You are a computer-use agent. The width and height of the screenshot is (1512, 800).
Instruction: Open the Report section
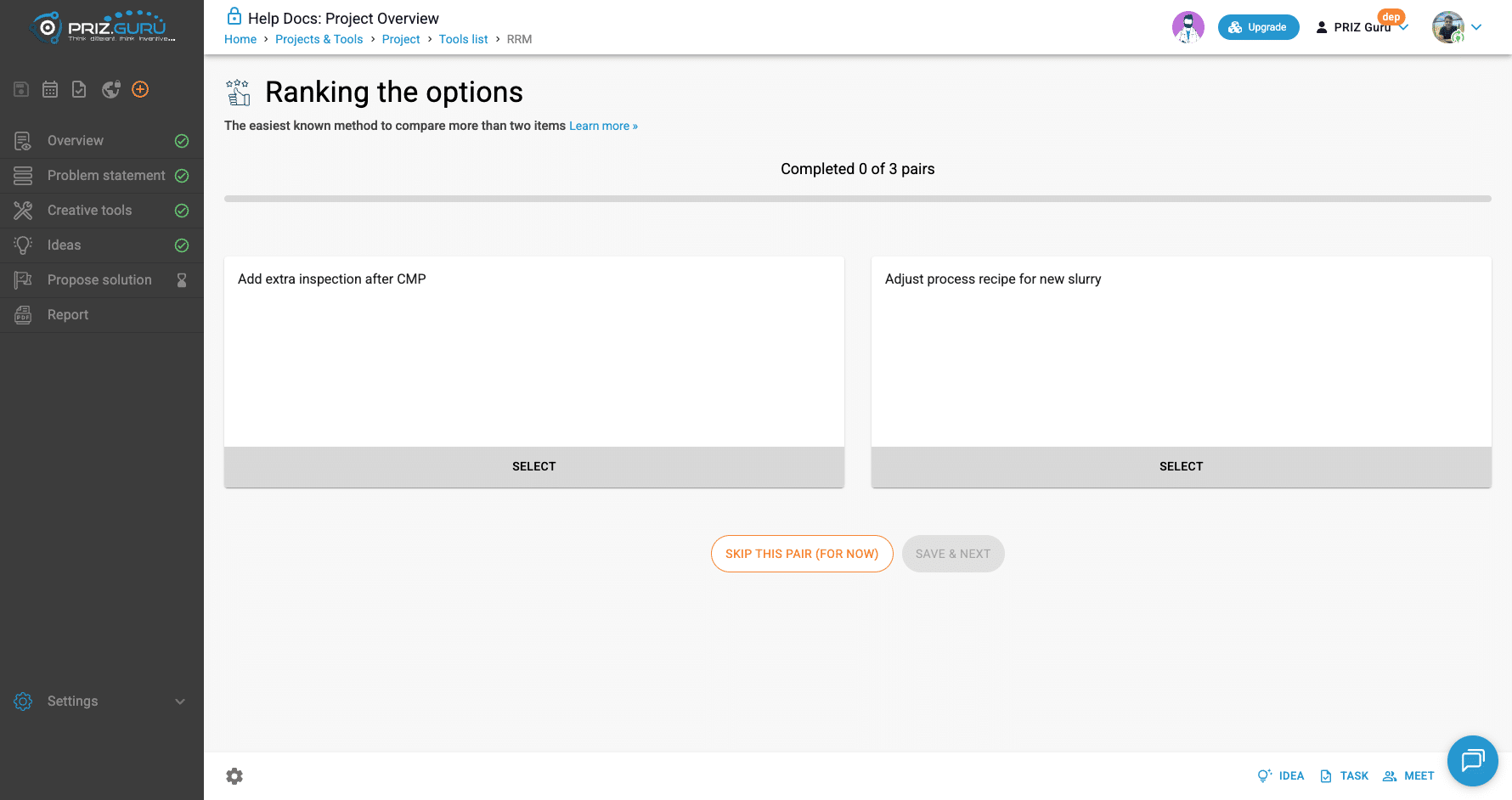pos(102,315)
